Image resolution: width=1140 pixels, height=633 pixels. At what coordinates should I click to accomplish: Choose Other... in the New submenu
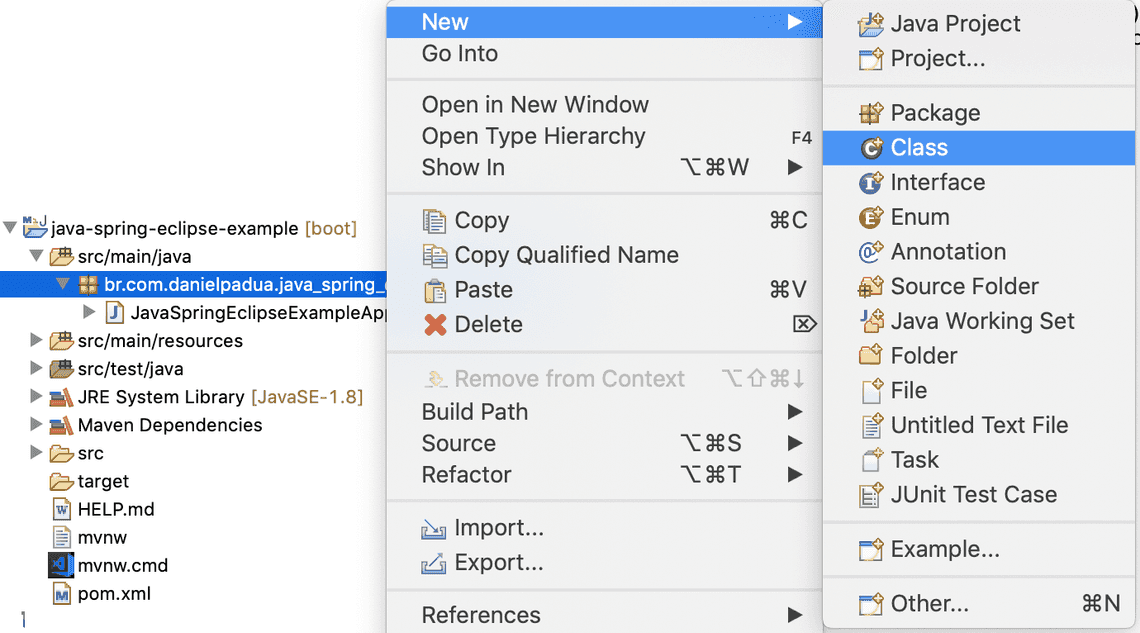[x=929, y=604]
